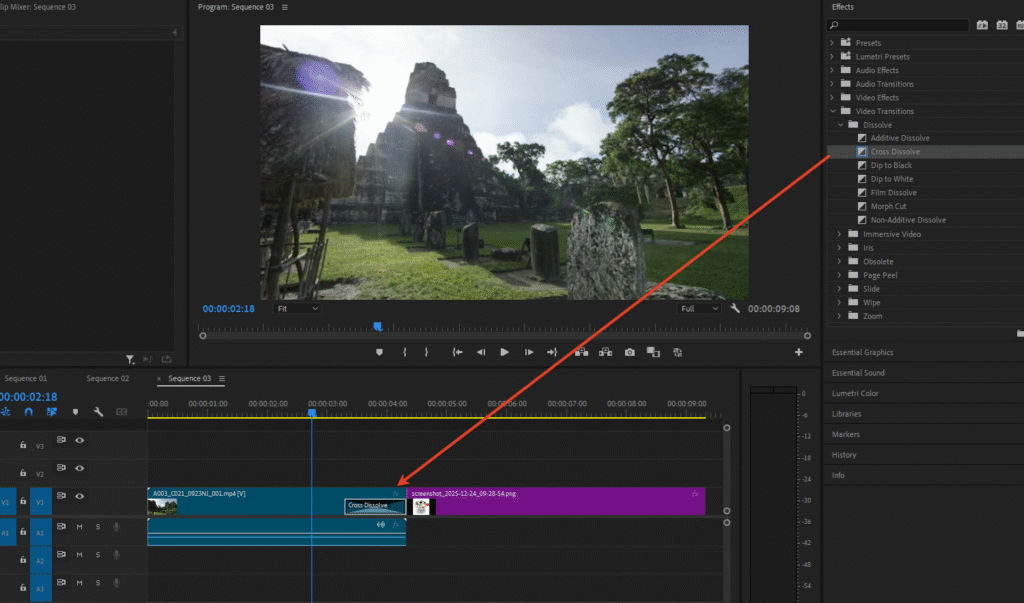
Task: Switch to Sequence 02 tab
Action: pos(108,379)
